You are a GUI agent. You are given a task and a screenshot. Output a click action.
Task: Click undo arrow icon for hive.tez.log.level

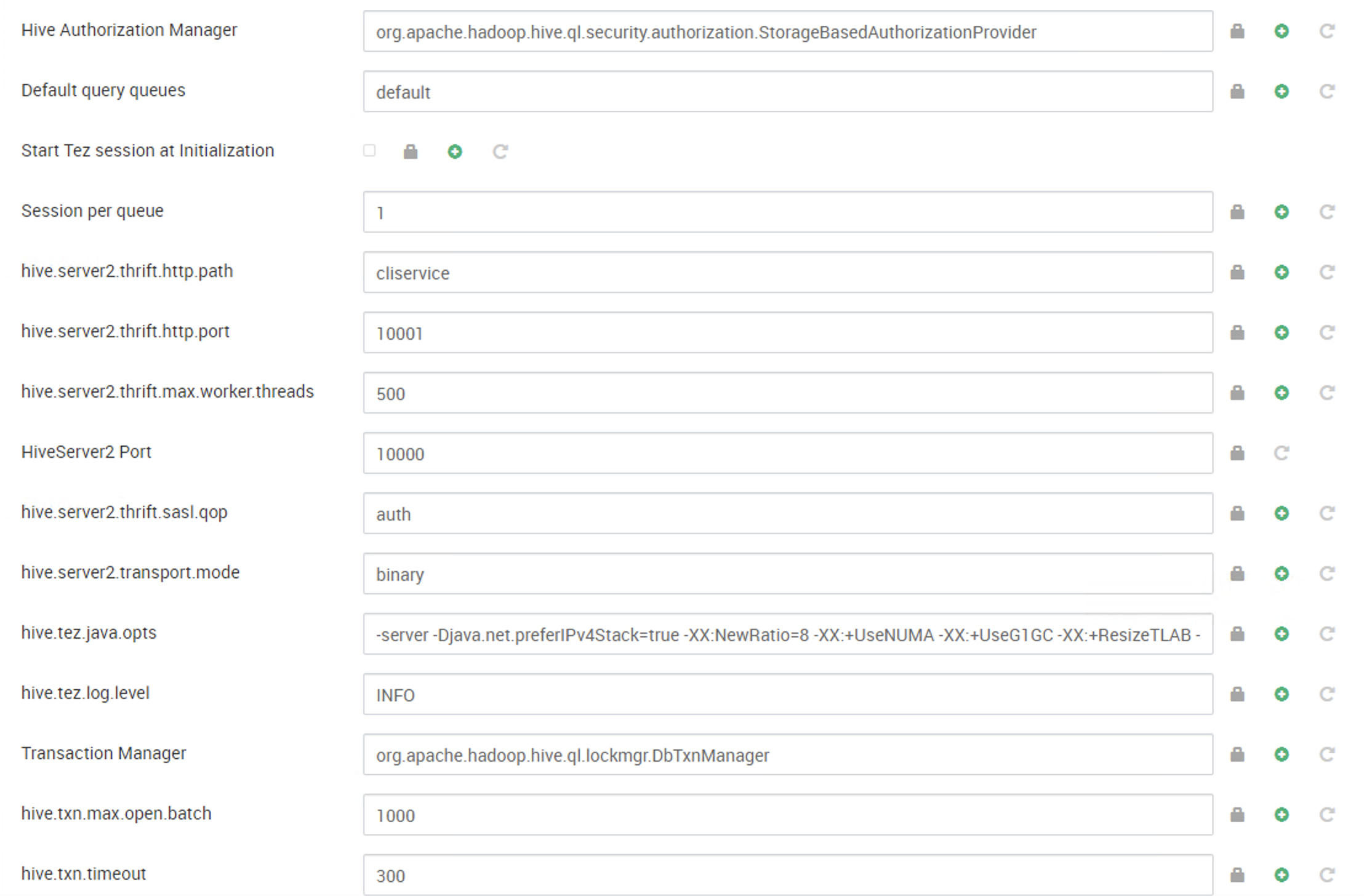1326,695
